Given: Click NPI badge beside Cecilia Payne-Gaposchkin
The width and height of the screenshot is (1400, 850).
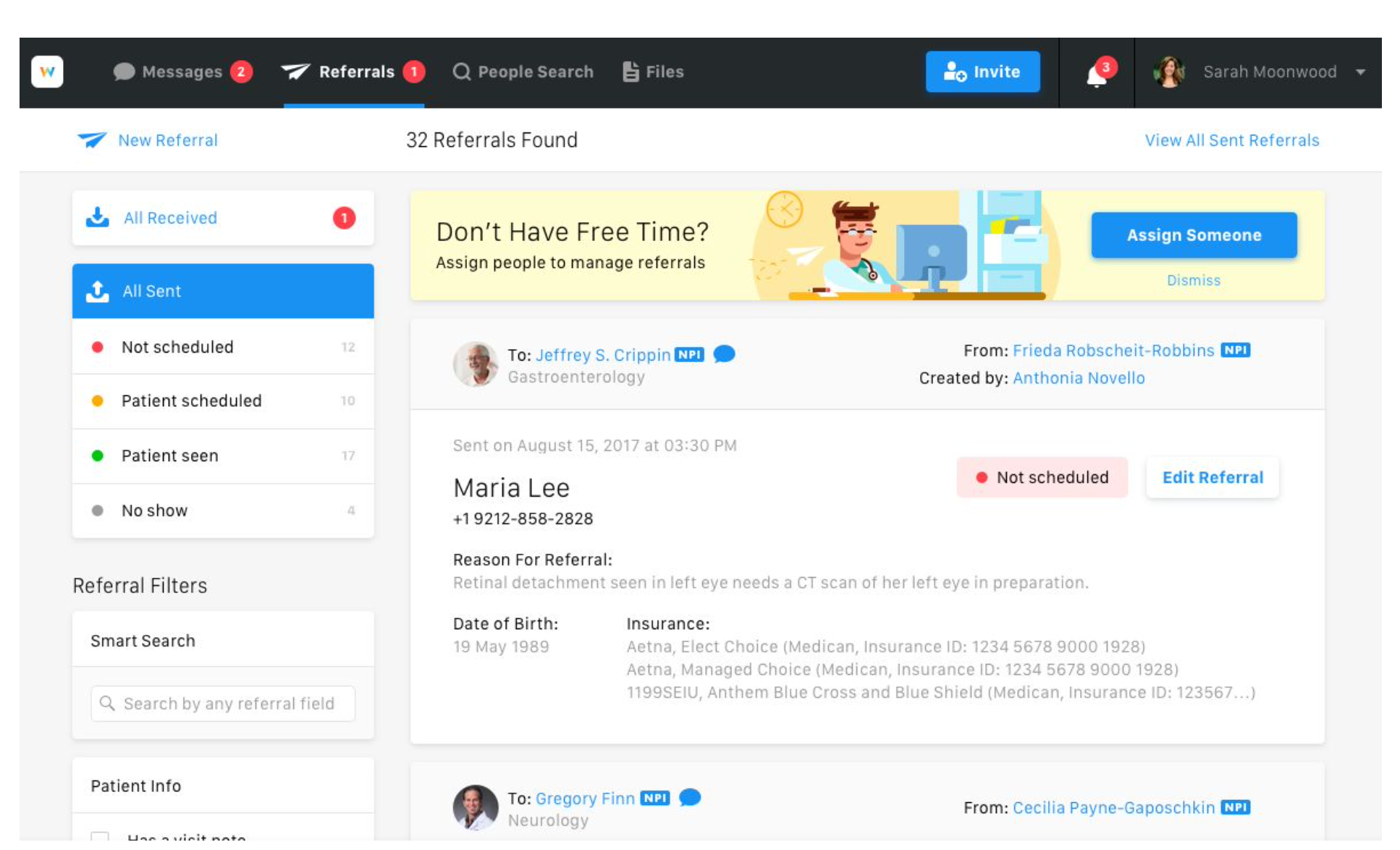Looking at the screenshot, I should [x=1235, y=807].
